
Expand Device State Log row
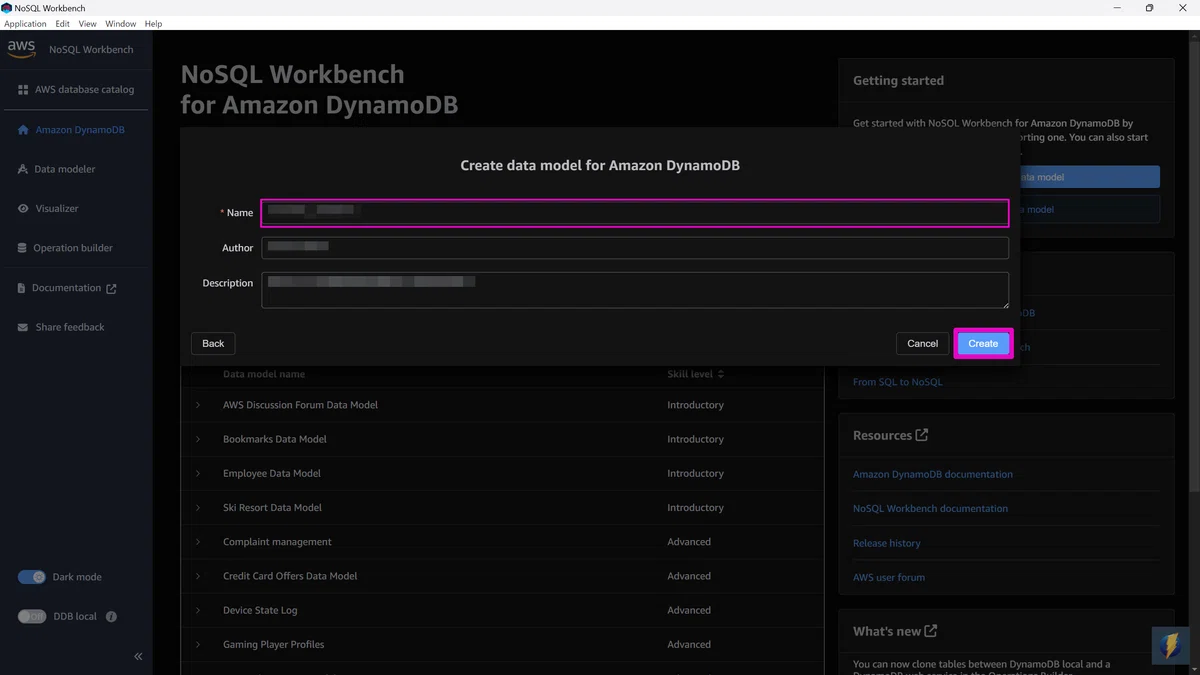click(x=198, y=610)
